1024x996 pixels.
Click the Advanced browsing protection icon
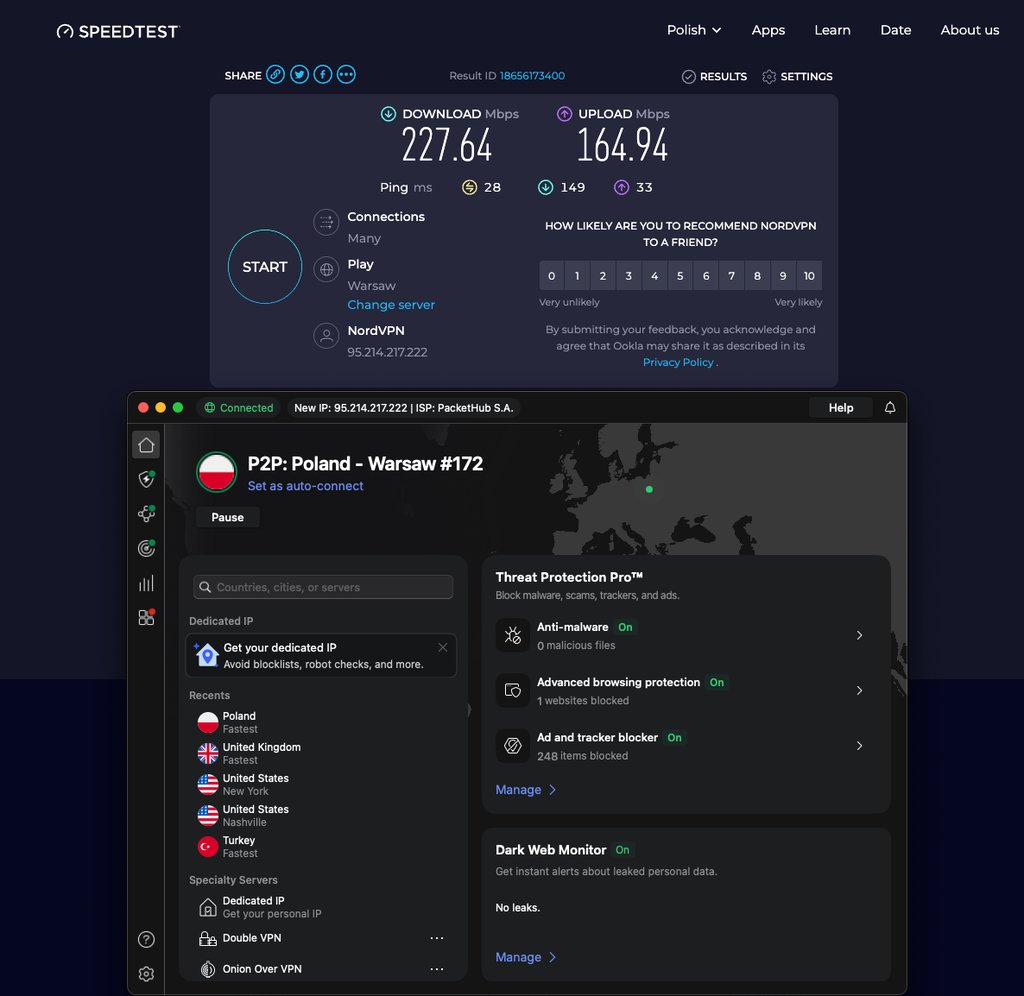tap(513, 690)
